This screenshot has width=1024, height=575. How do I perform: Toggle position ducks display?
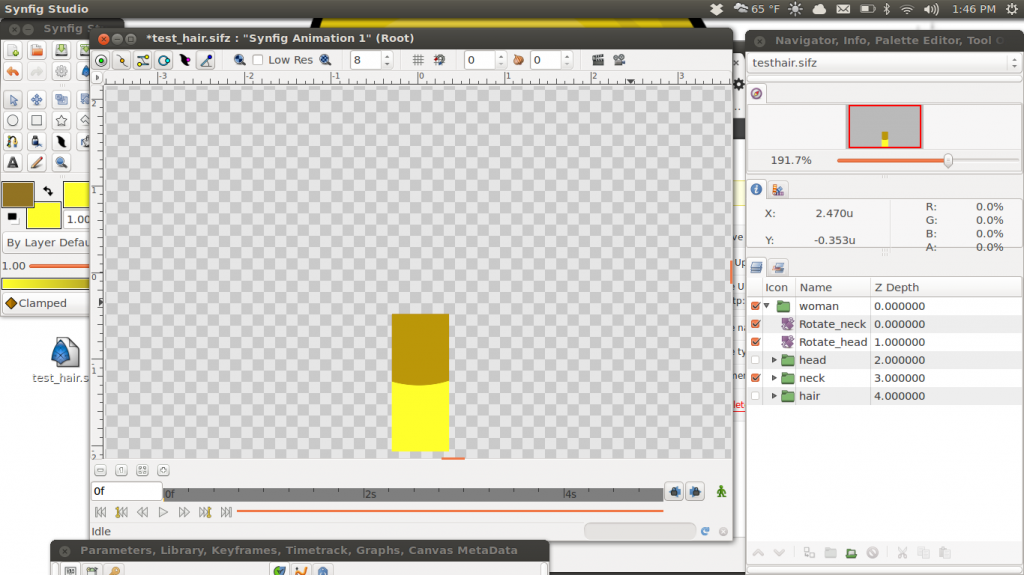tap(101, 61)
